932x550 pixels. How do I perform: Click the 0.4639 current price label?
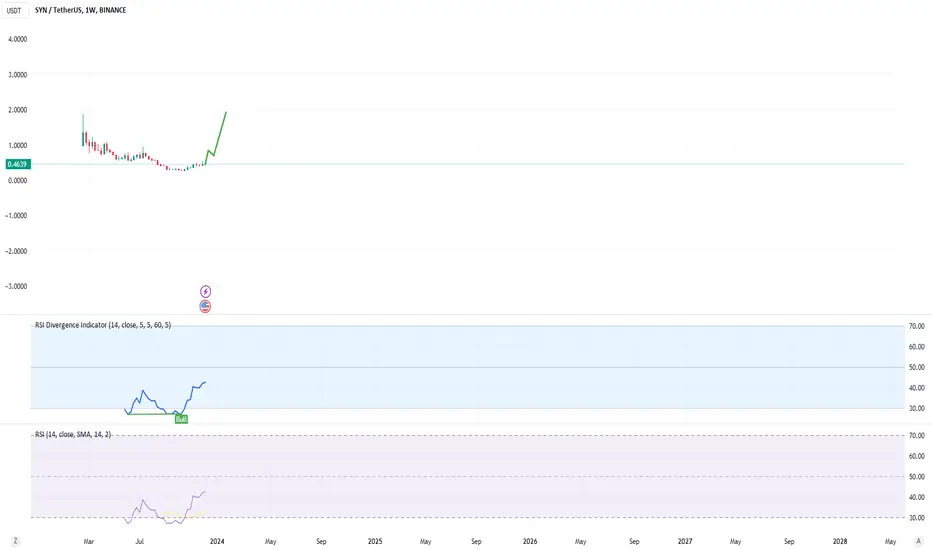(18, 164)
